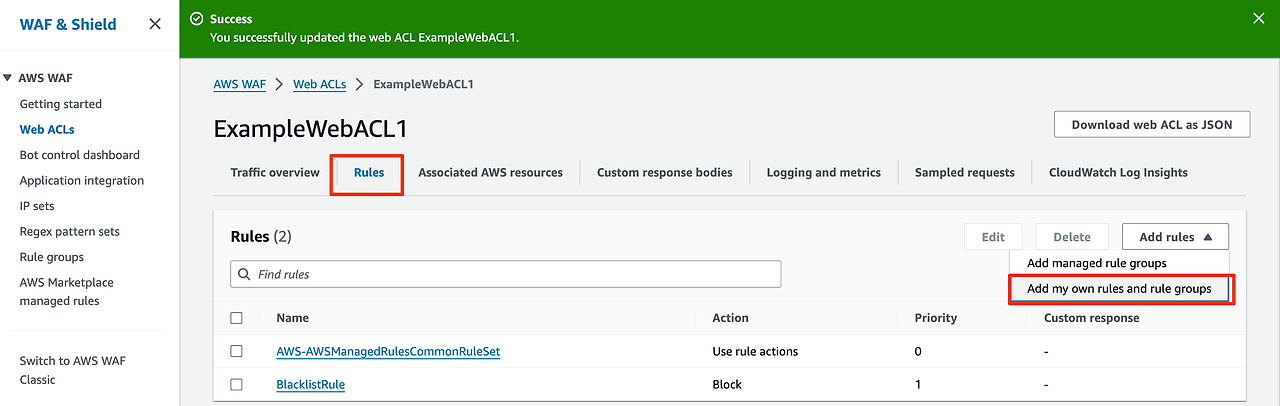Open the Sampled requests tab
1280x406 pixels.
(965, 173)
